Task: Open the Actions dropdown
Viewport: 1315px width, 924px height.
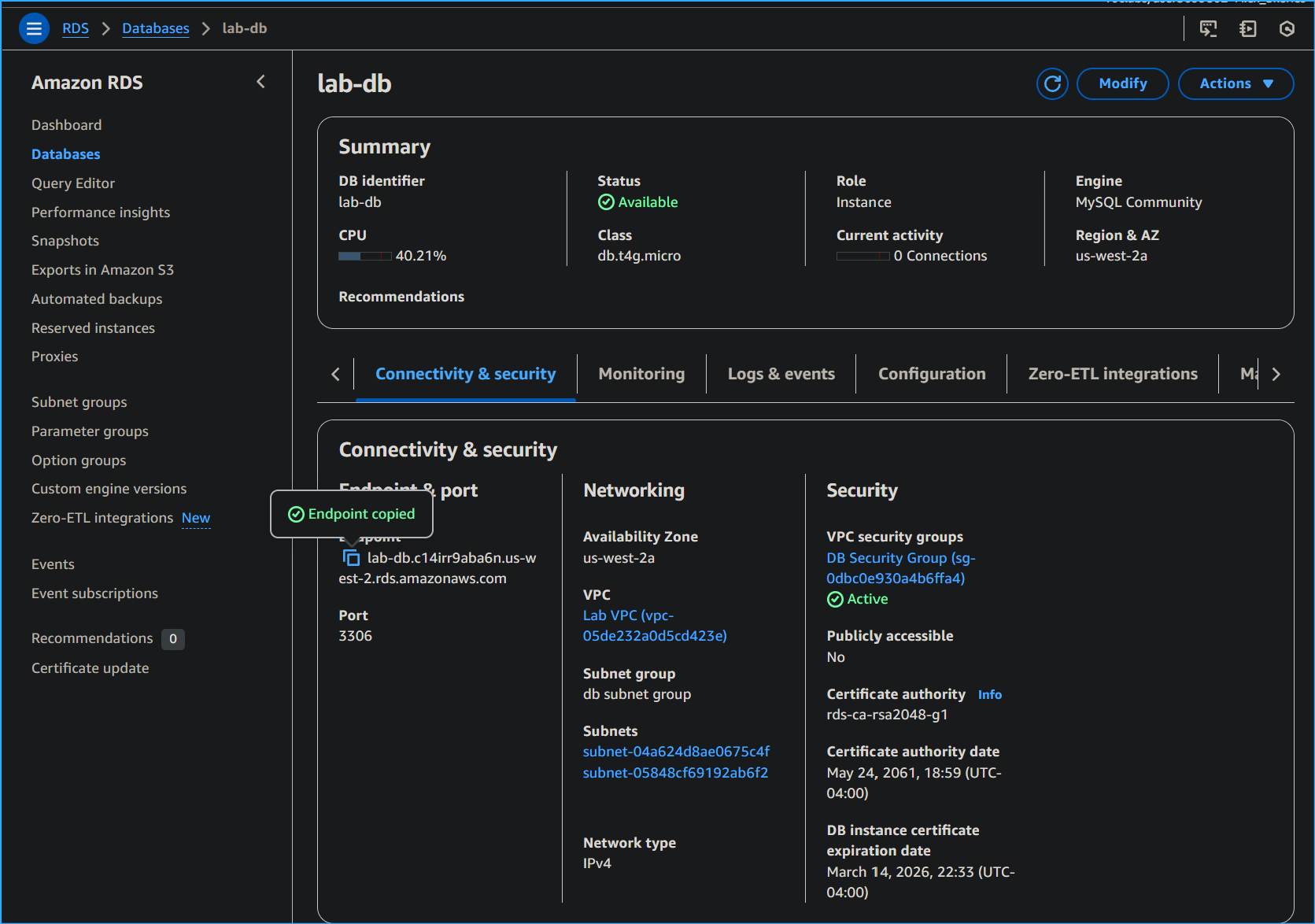Action: click(x=1235, y=83)
